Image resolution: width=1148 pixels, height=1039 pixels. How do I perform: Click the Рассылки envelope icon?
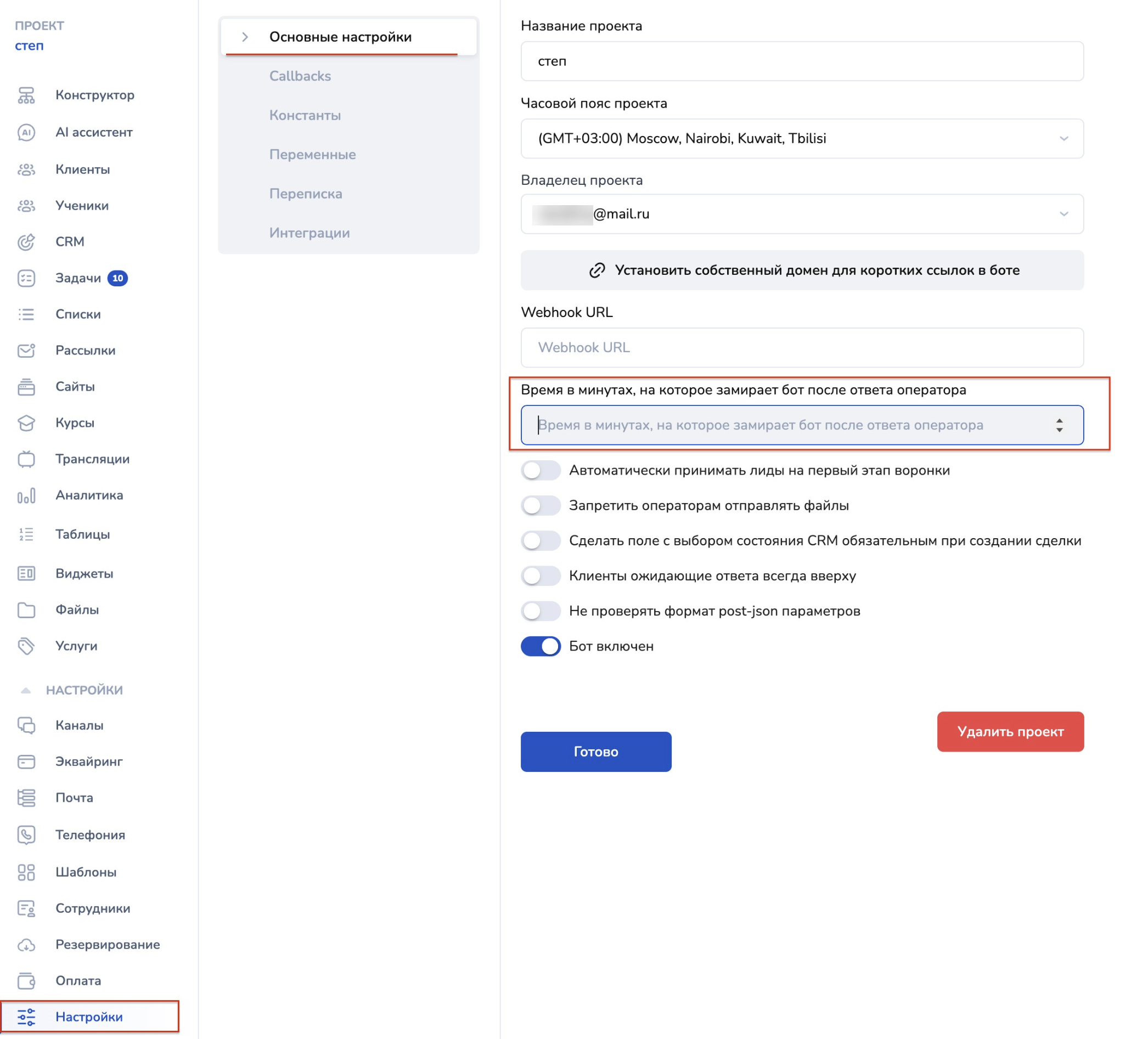[26, 351]
